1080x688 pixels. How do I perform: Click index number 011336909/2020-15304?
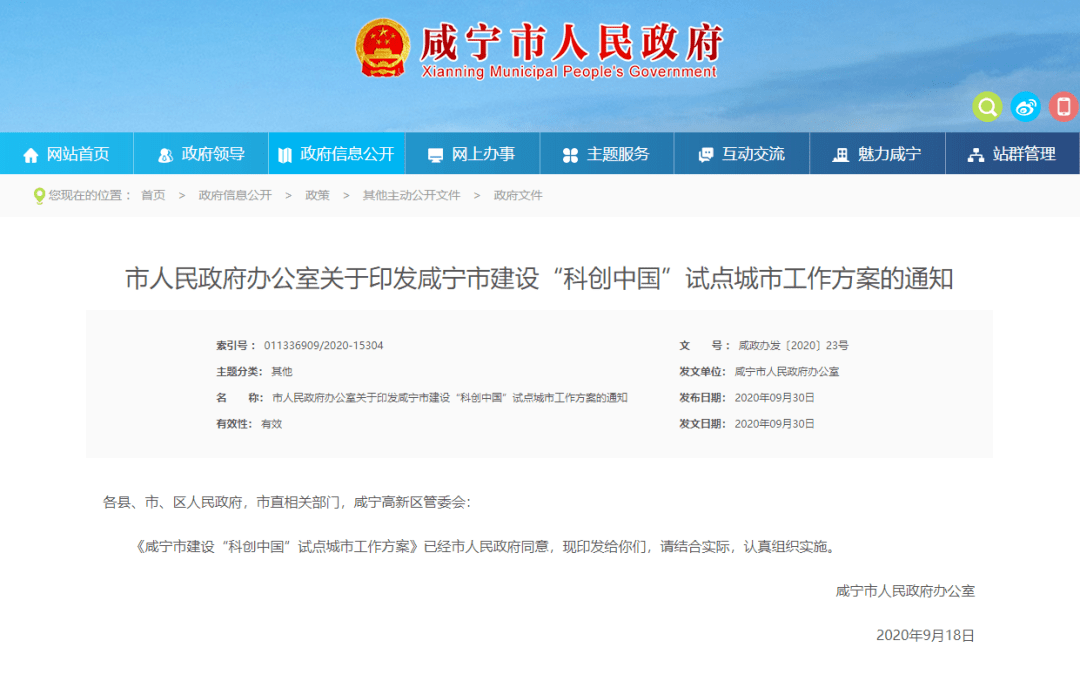point(324,346)
